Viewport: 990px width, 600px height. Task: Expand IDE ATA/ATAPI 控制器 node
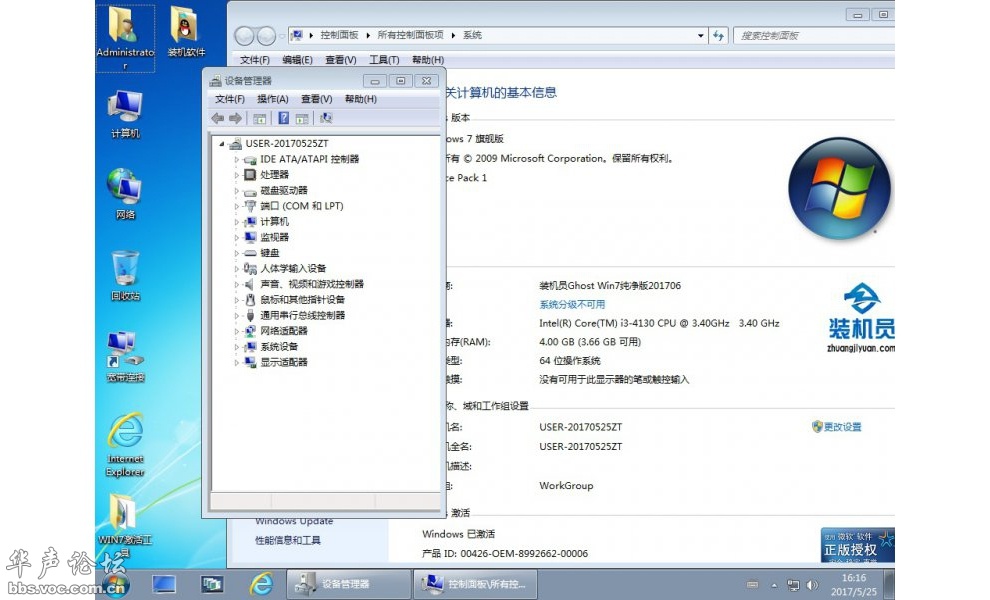tap(237, 160)
